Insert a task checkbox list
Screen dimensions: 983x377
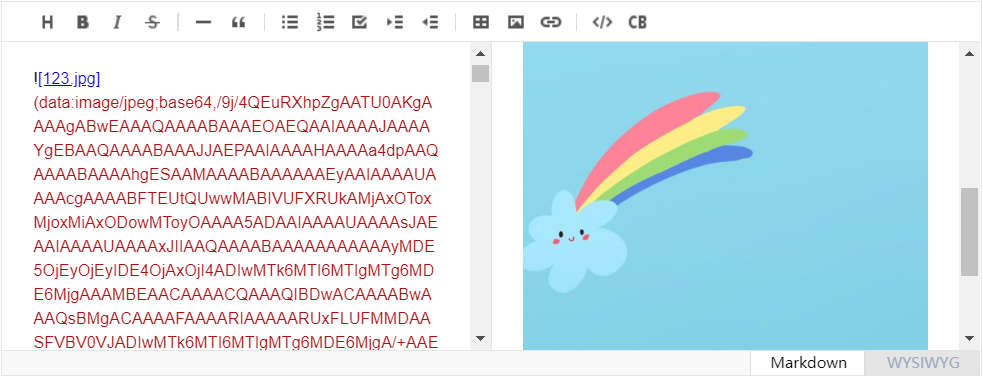pos(359,22)
